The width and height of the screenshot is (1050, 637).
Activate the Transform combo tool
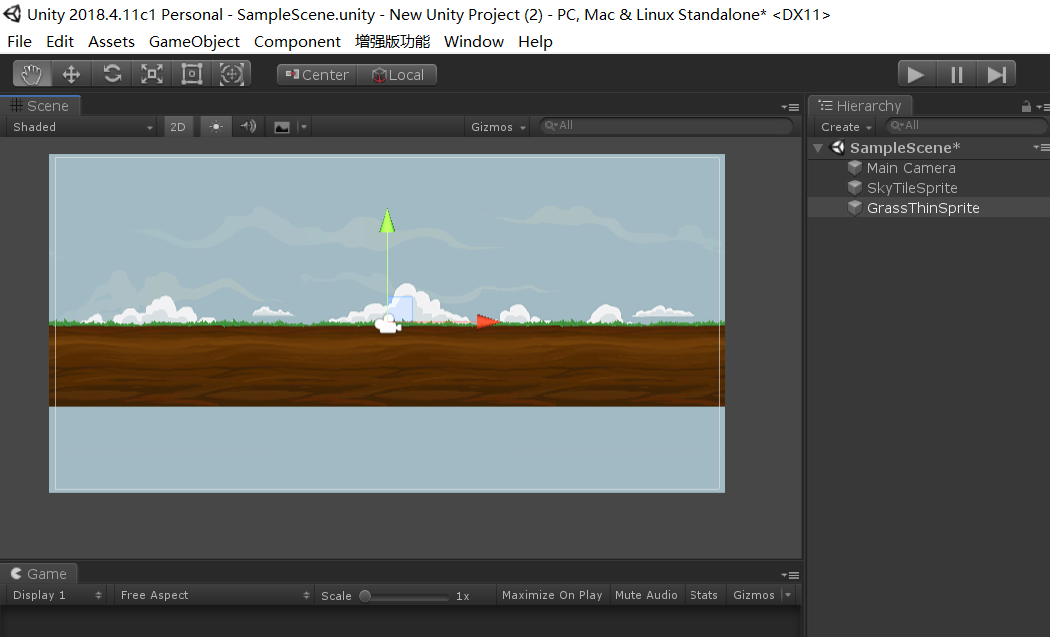pyautogui.click(x=230, y=73)
